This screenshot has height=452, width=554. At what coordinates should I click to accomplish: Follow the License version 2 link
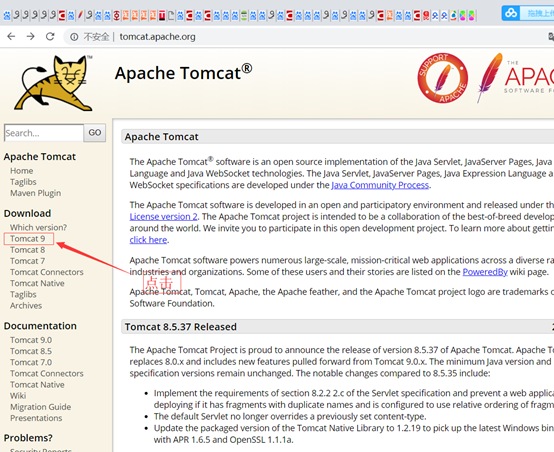click(x=163, y=217)
